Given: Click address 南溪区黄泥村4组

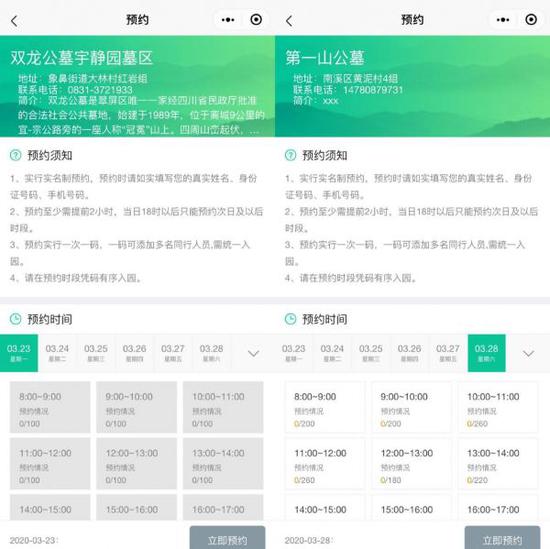Looking at the screenshot, I should click(x=360, y=79).
